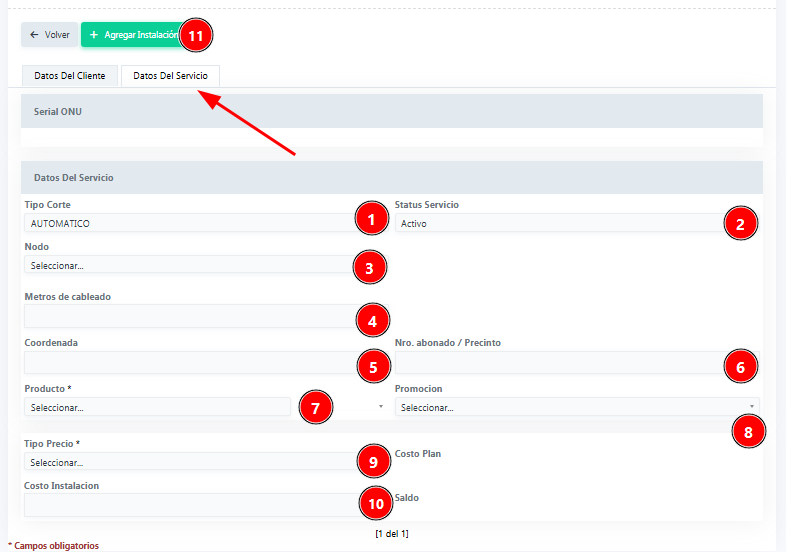
Task: Open the Tipo Corte dropdown showing AUTOMATICO
Action: coord(188,223)
